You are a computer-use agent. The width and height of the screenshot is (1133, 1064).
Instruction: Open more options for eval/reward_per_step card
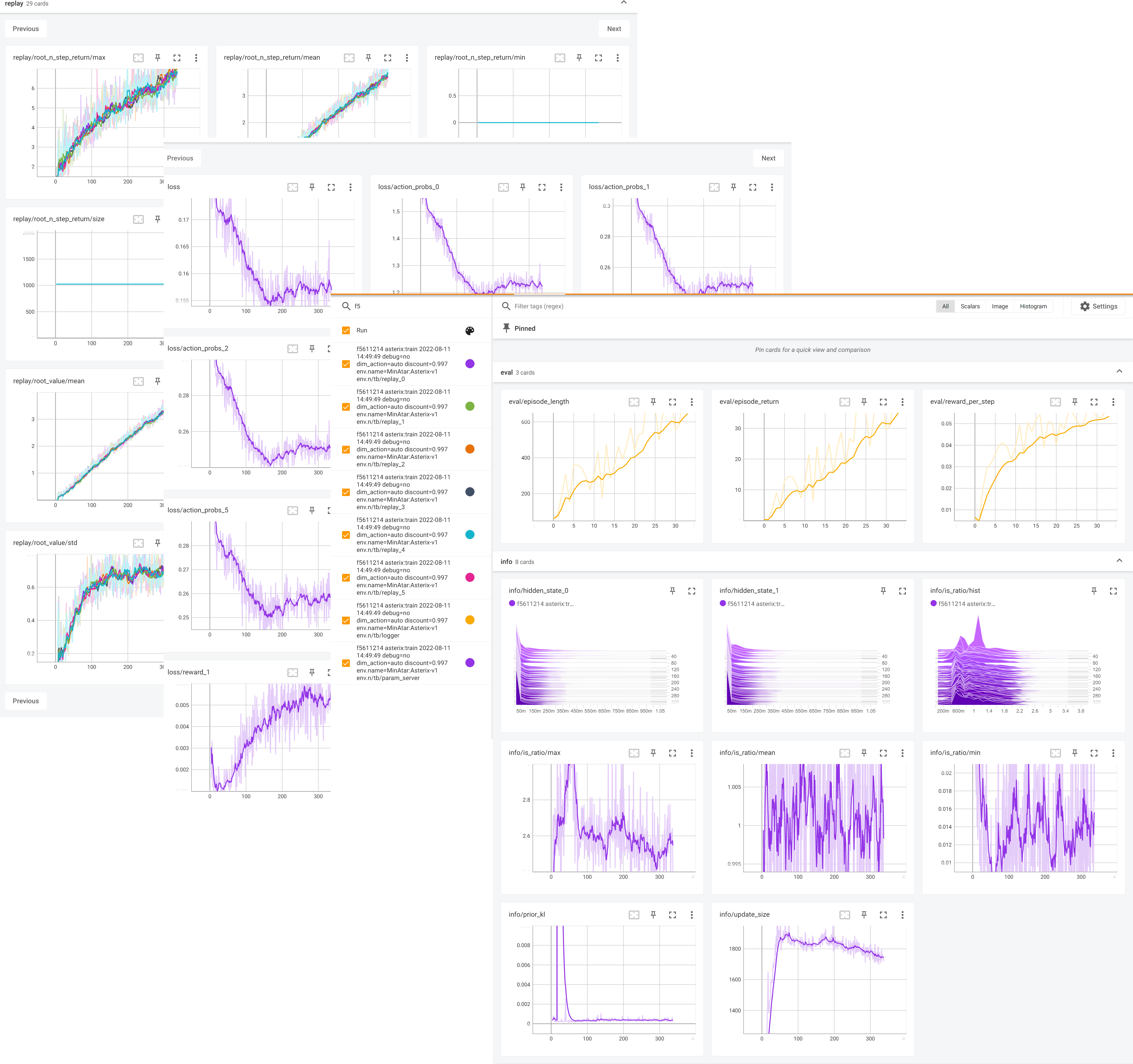coord(1112,402)
